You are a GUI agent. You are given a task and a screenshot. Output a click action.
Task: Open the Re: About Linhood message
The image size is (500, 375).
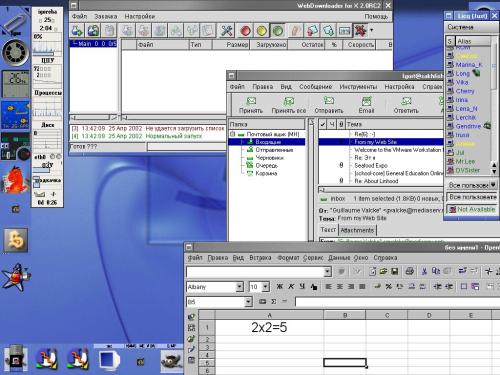376,181
